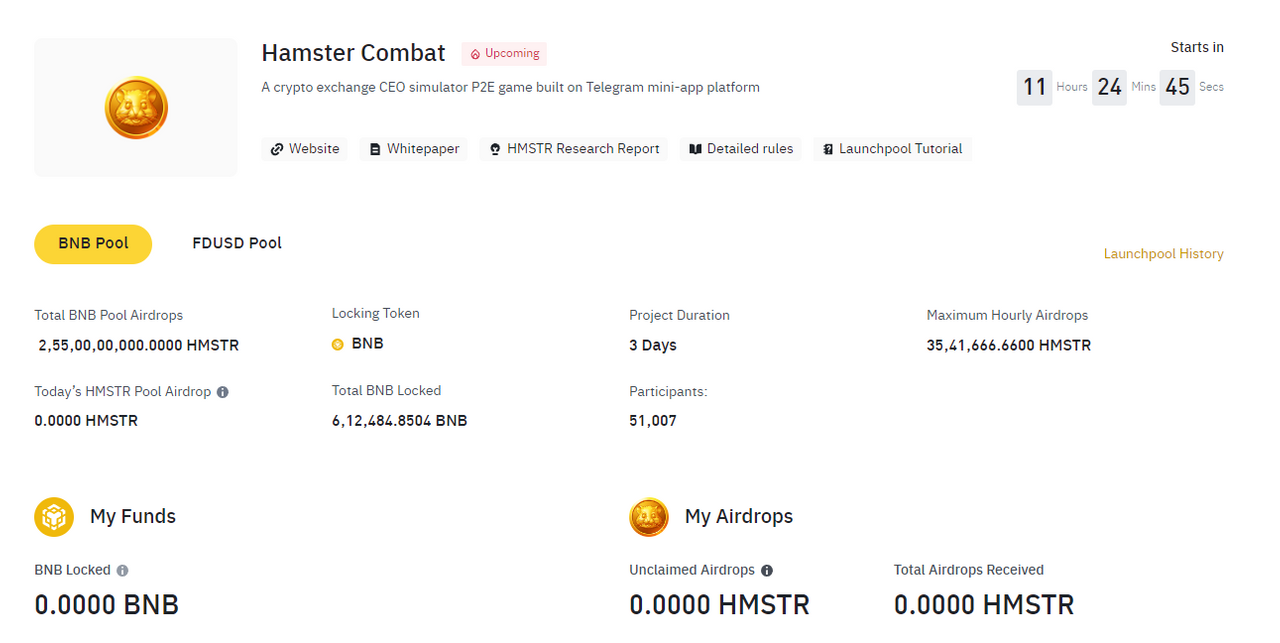Open the Whitepaper link
The width and height of the screenshot is (1280, 643).
(414, 149)
